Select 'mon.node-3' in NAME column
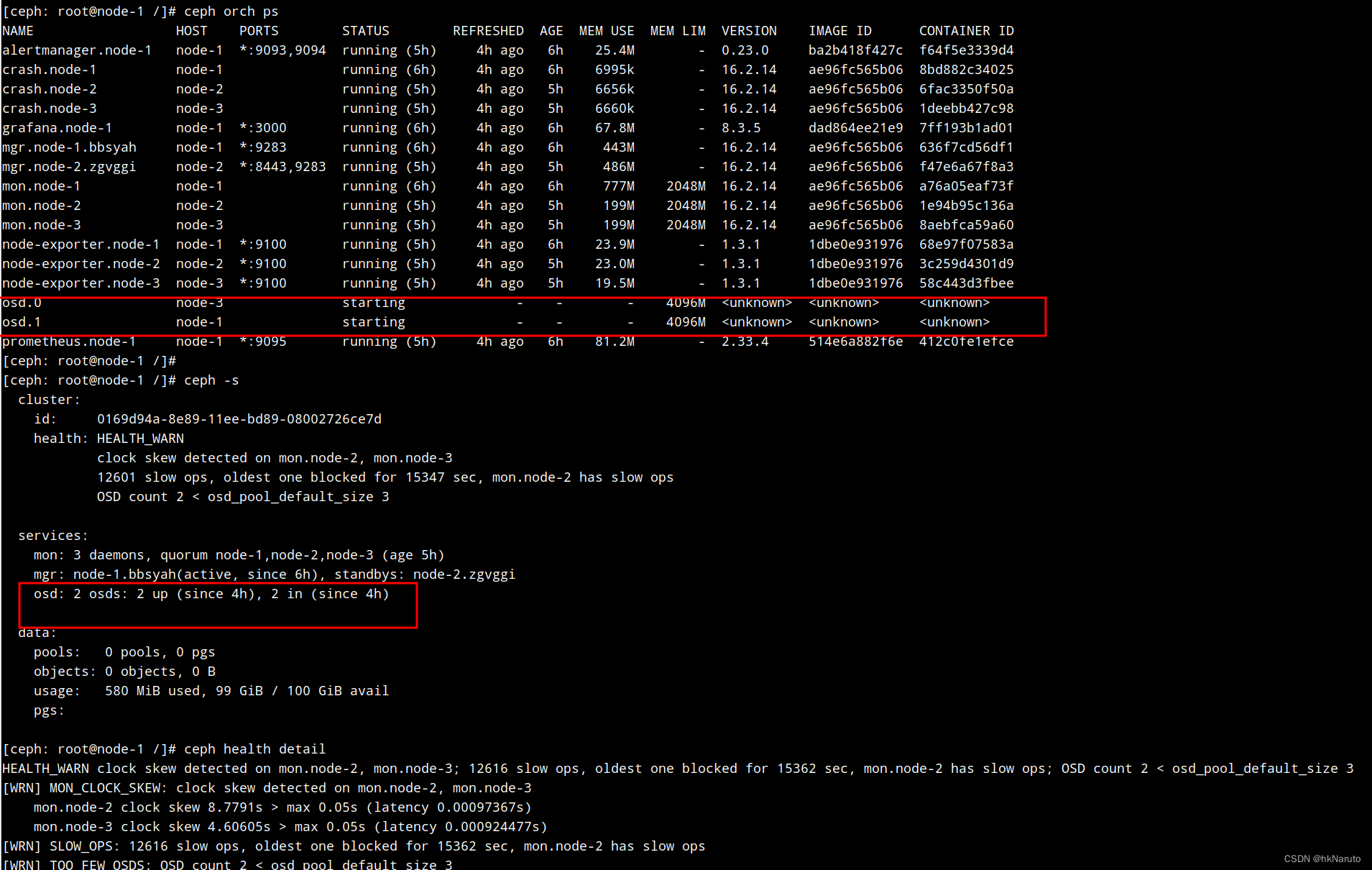1372x870 pixels. click(42, 225)
